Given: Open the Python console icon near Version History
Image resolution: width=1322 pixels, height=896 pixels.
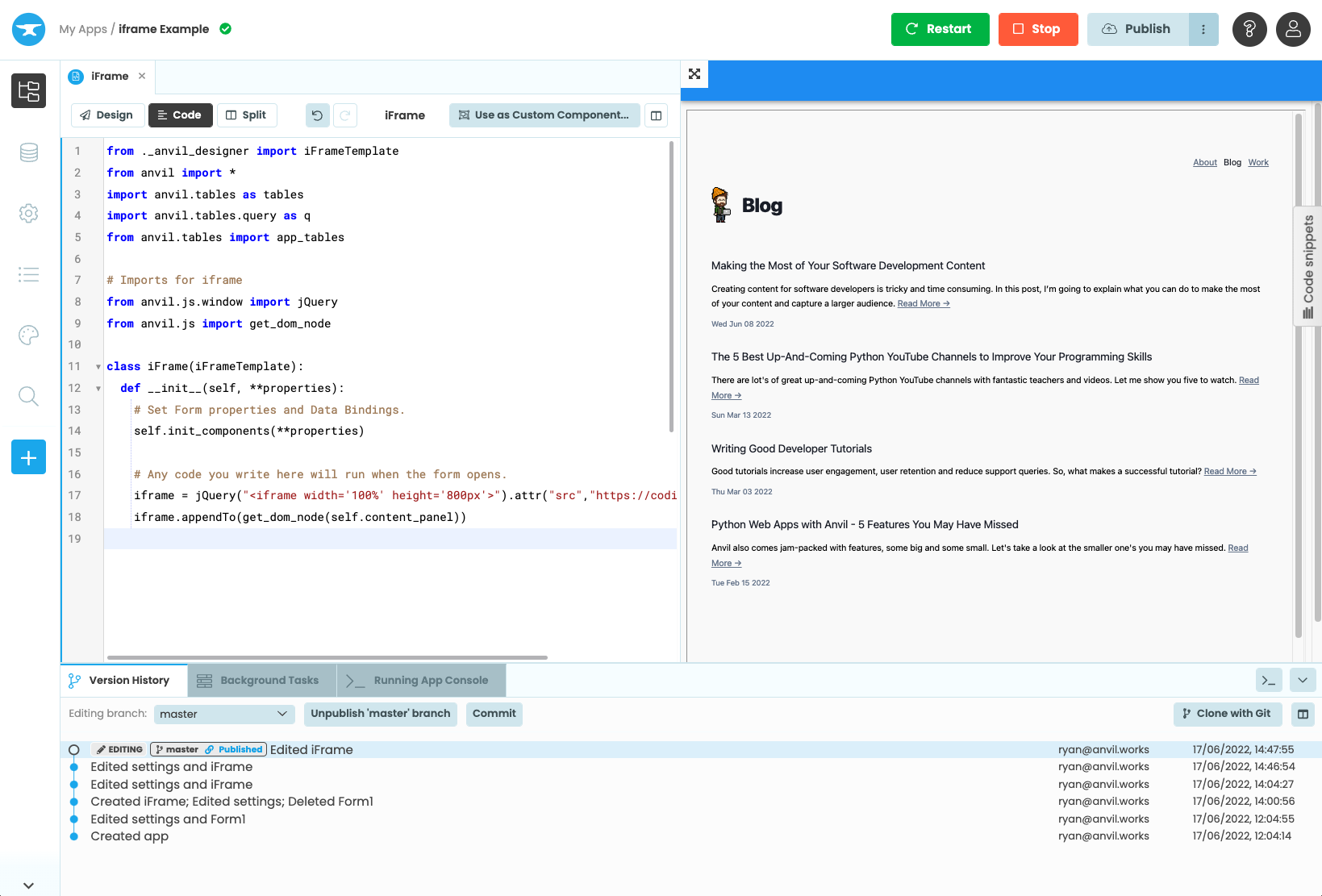Looking at the screenshot, I should [x=1269, y=681].
